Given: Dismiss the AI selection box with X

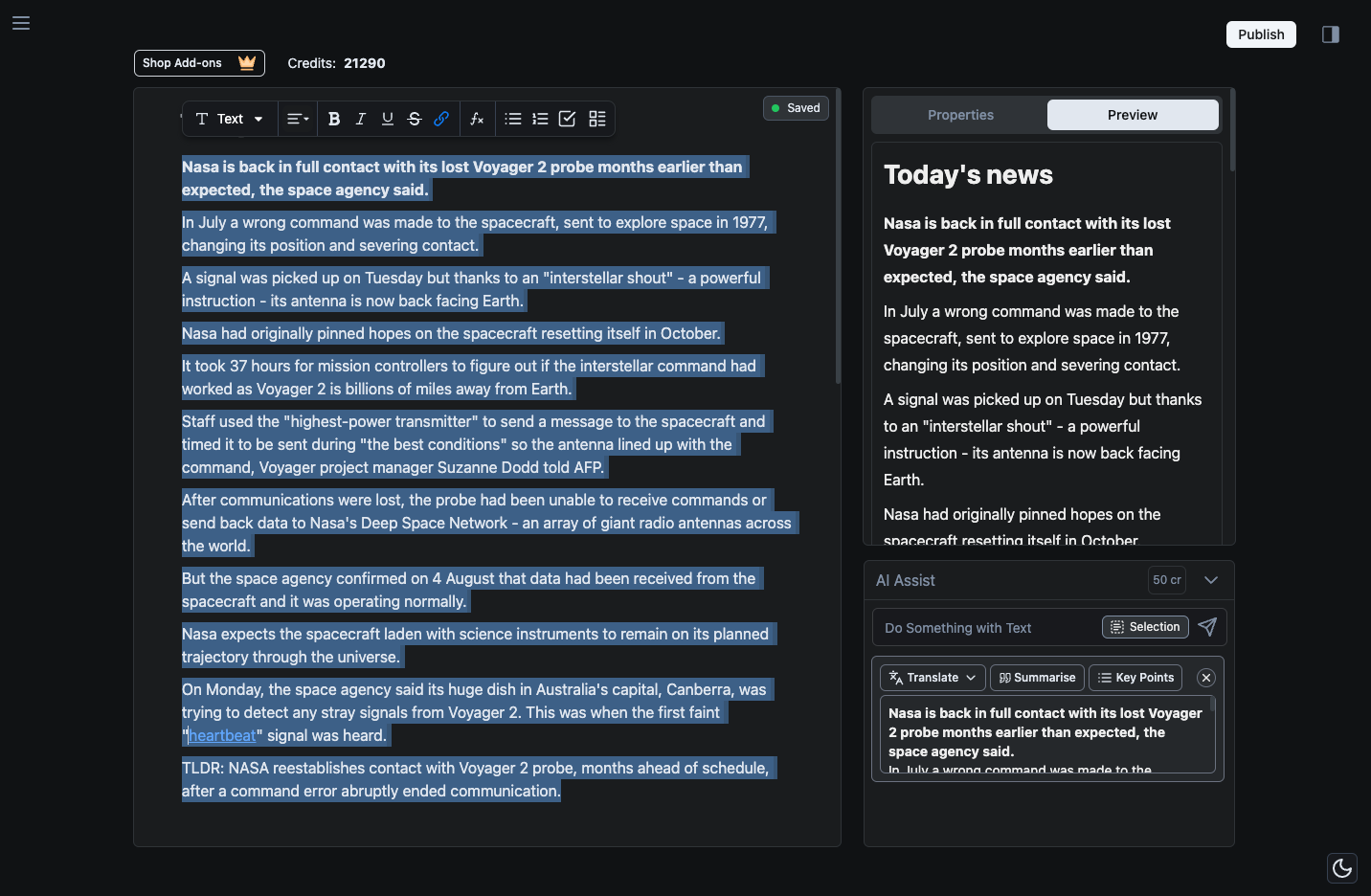Looking at the screenshot, I should [1206, 678].
